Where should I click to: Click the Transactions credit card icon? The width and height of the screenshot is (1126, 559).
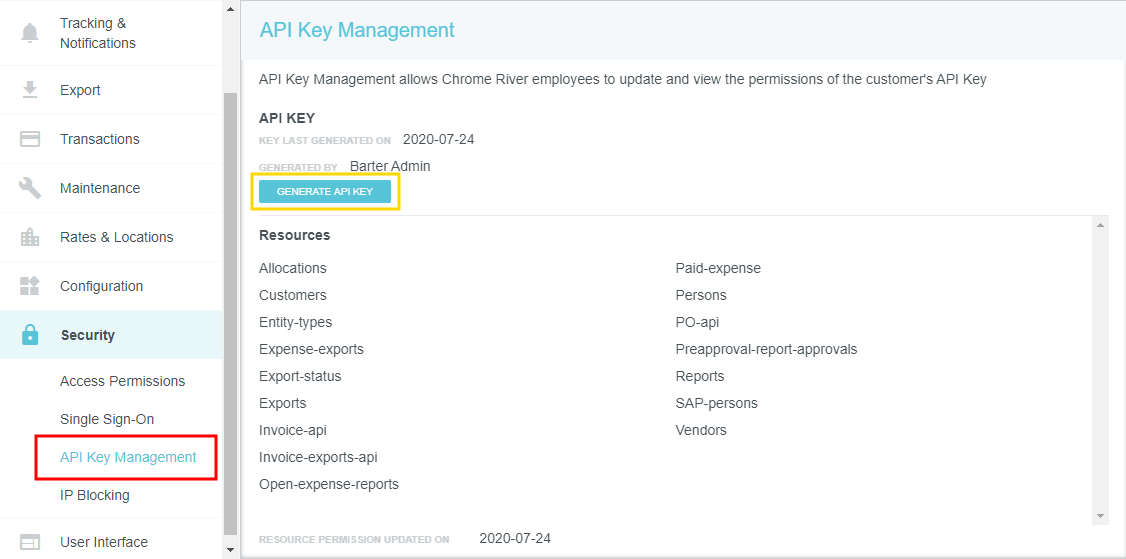30,139
